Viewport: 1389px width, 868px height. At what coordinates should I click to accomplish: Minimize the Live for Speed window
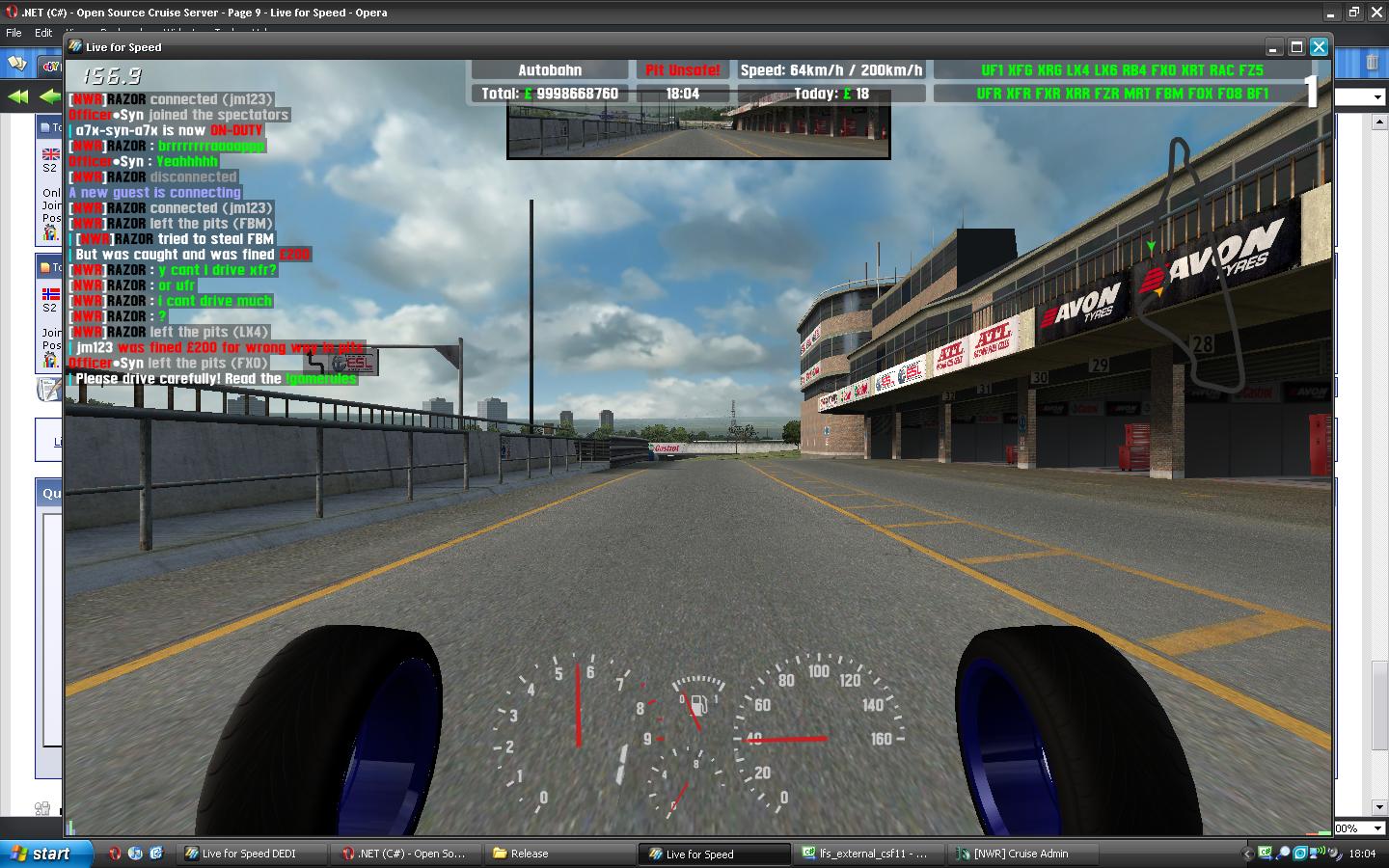[1274, 46]
